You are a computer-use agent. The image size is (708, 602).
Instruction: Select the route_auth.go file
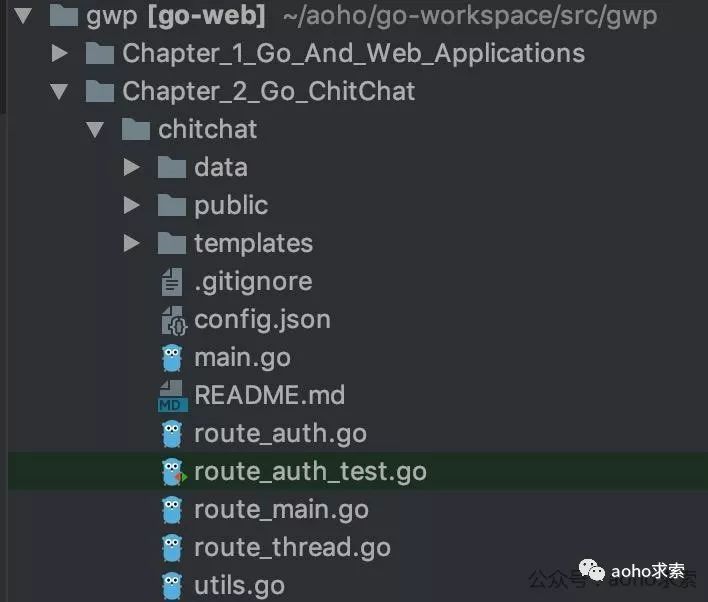[x=280, y=434]
